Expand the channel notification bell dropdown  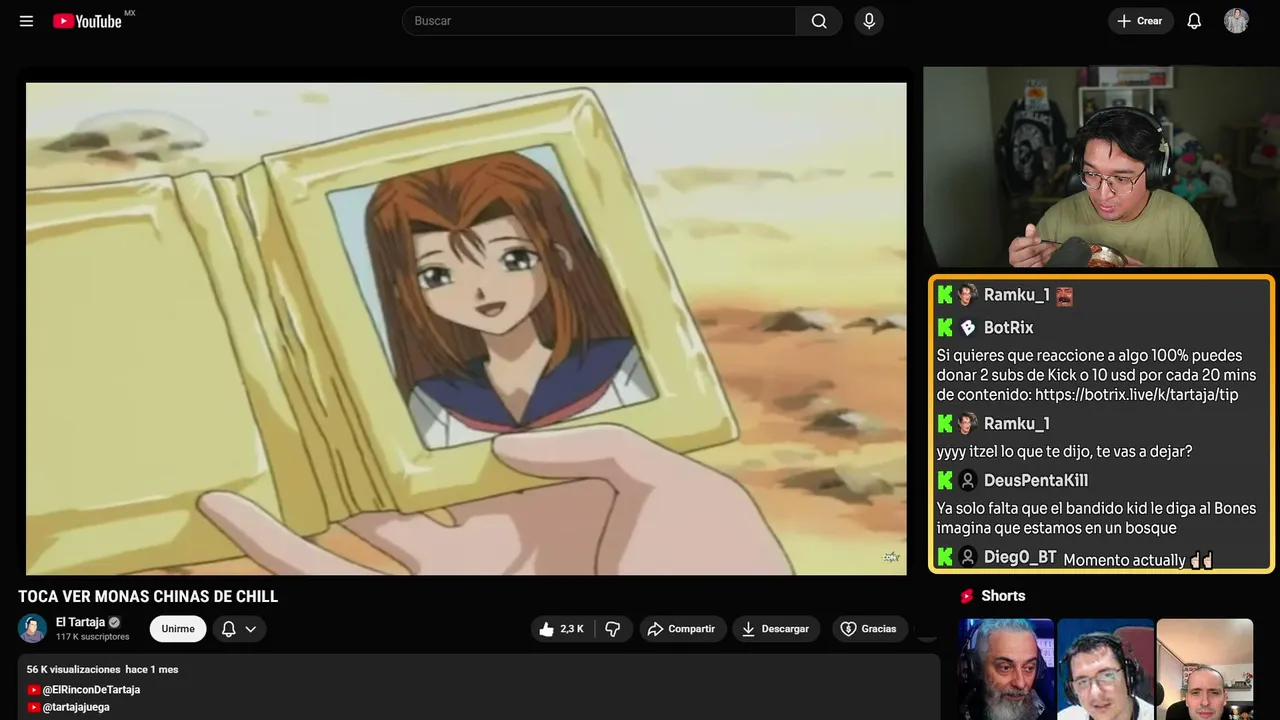[239, 629]
